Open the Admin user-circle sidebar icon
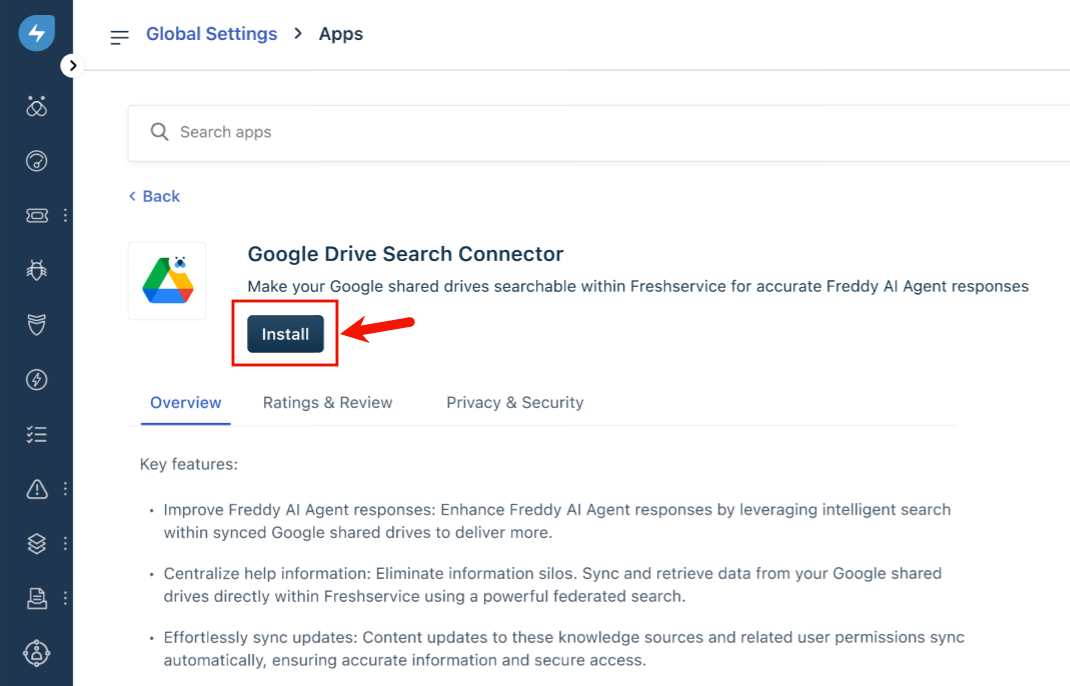This screenshot has height=686, width=1070. coord(36,653)
